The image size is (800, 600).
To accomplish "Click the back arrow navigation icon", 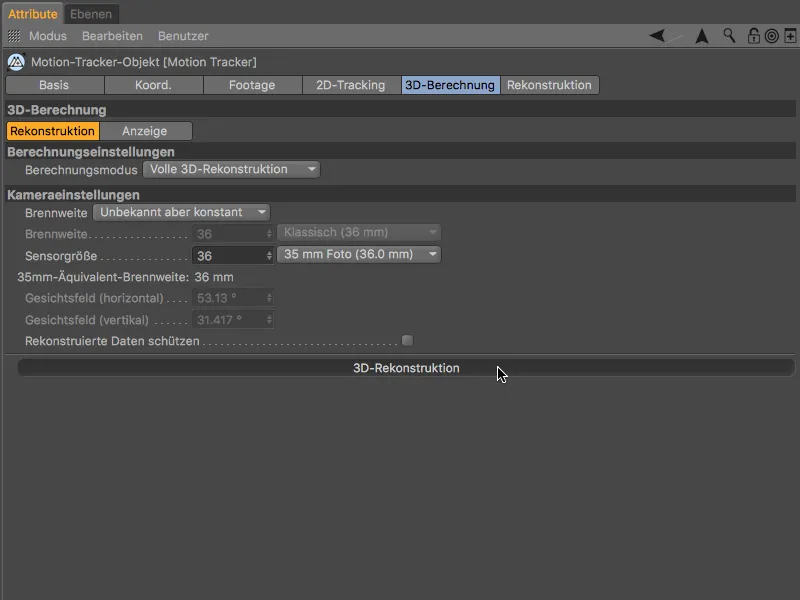I will pyautogui.click(x=657, y=36).
